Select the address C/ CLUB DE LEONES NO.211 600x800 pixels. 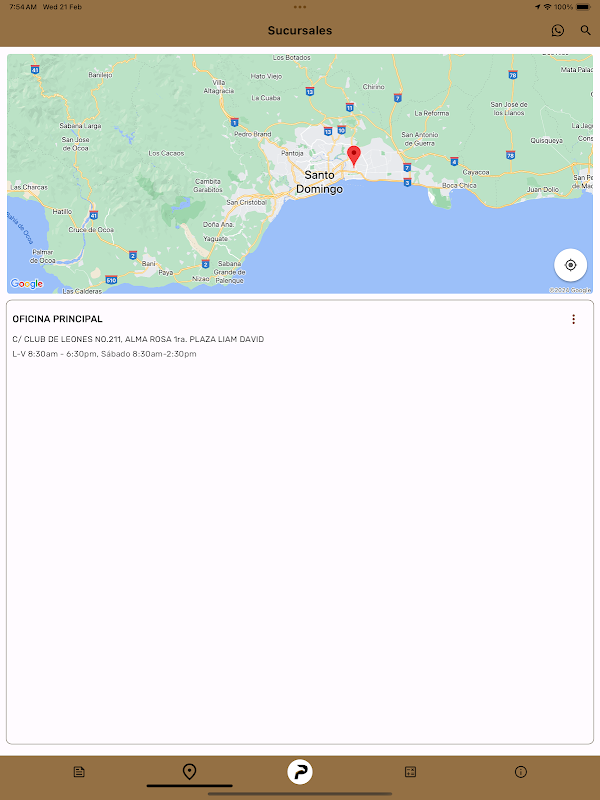click(138, 339)
